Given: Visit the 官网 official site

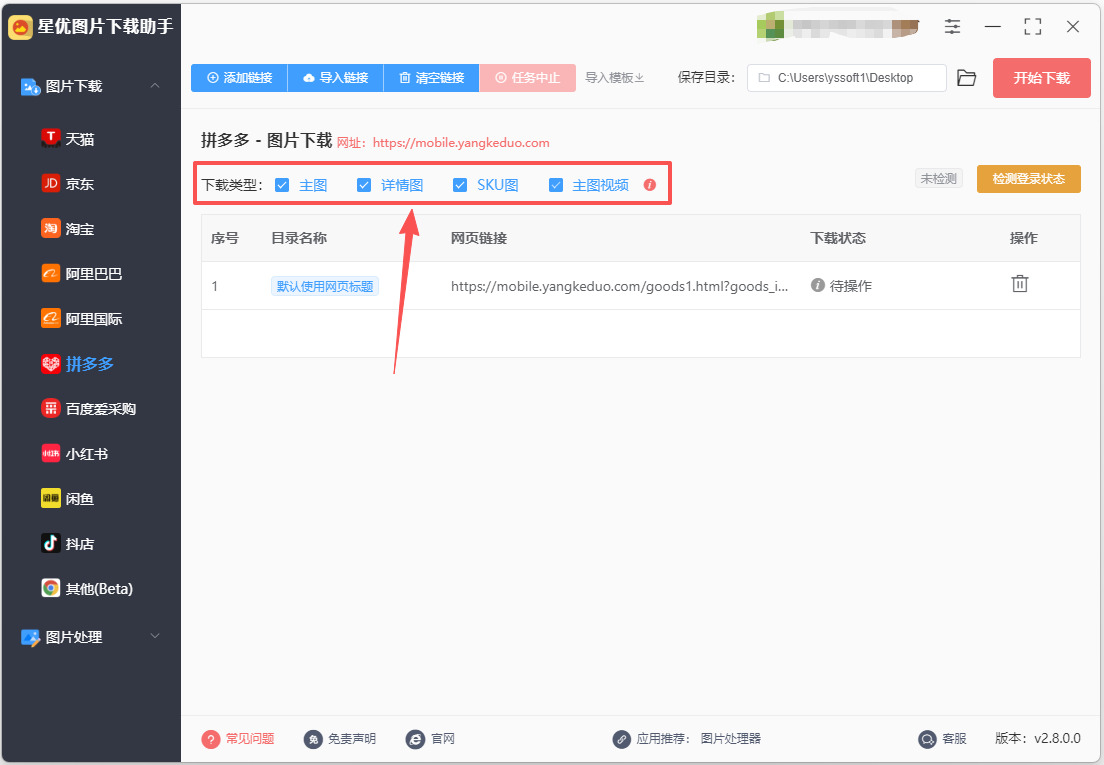Looking at the screenshot, I should 430,739.
